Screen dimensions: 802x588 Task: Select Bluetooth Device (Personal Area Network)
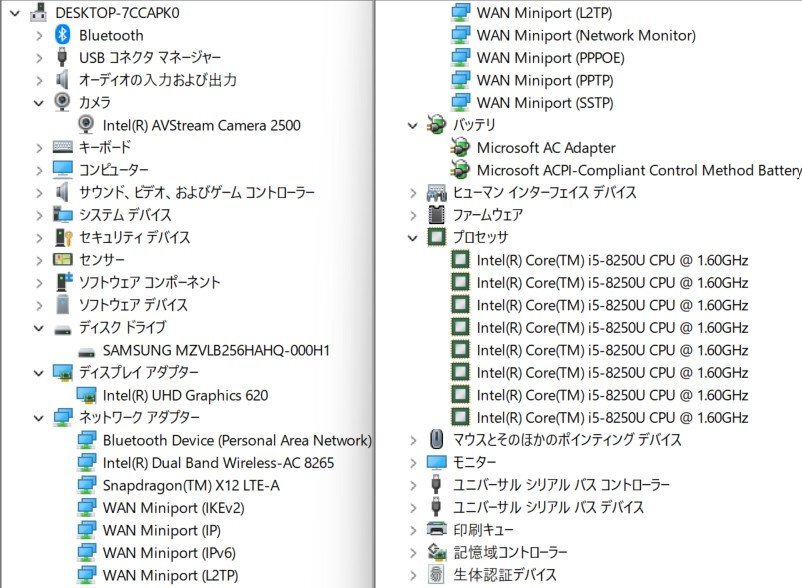click(237, 440)
